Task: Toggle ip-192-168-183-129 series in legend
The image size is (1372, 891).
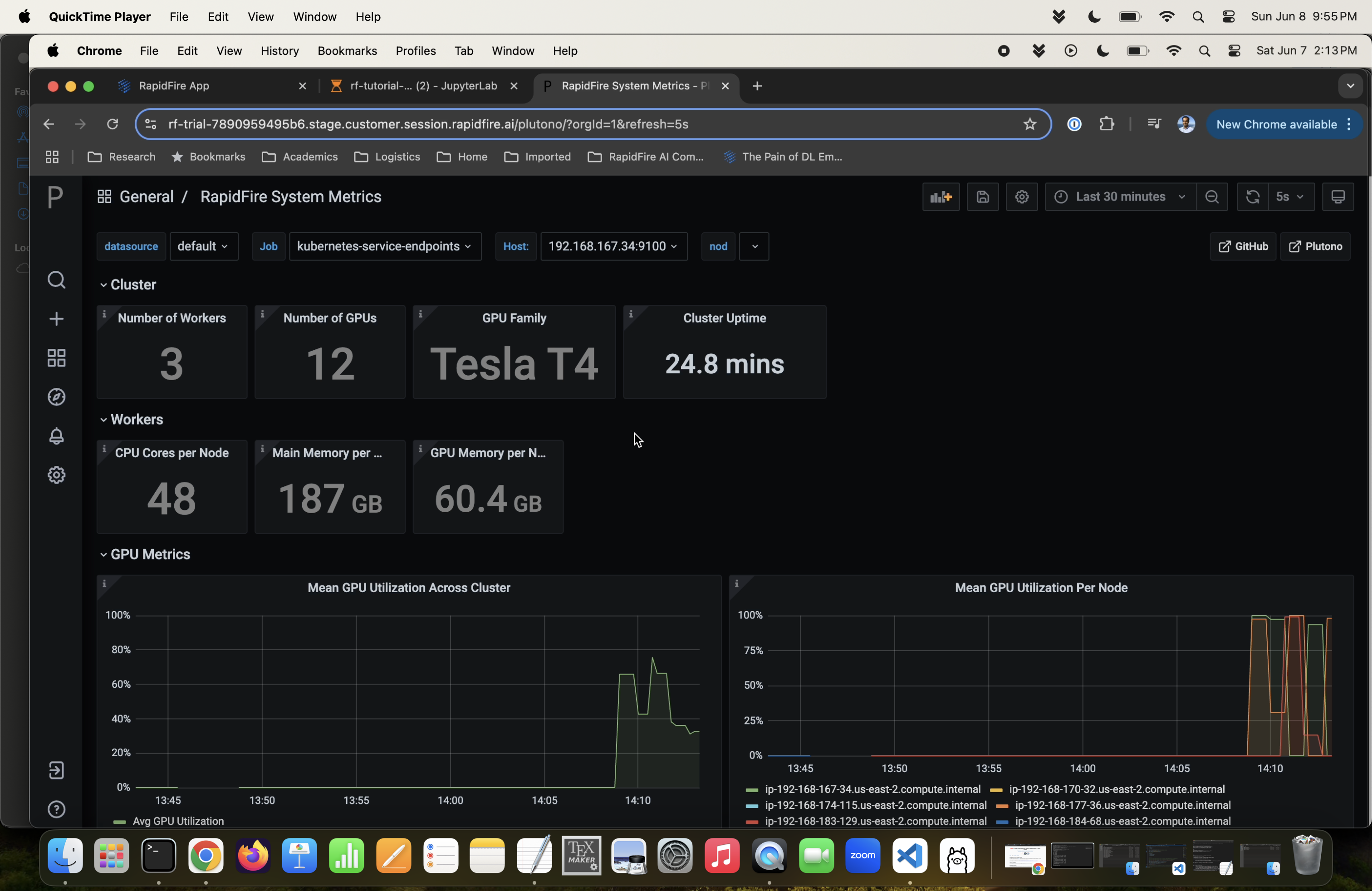Action: click(x=876, y=821)
